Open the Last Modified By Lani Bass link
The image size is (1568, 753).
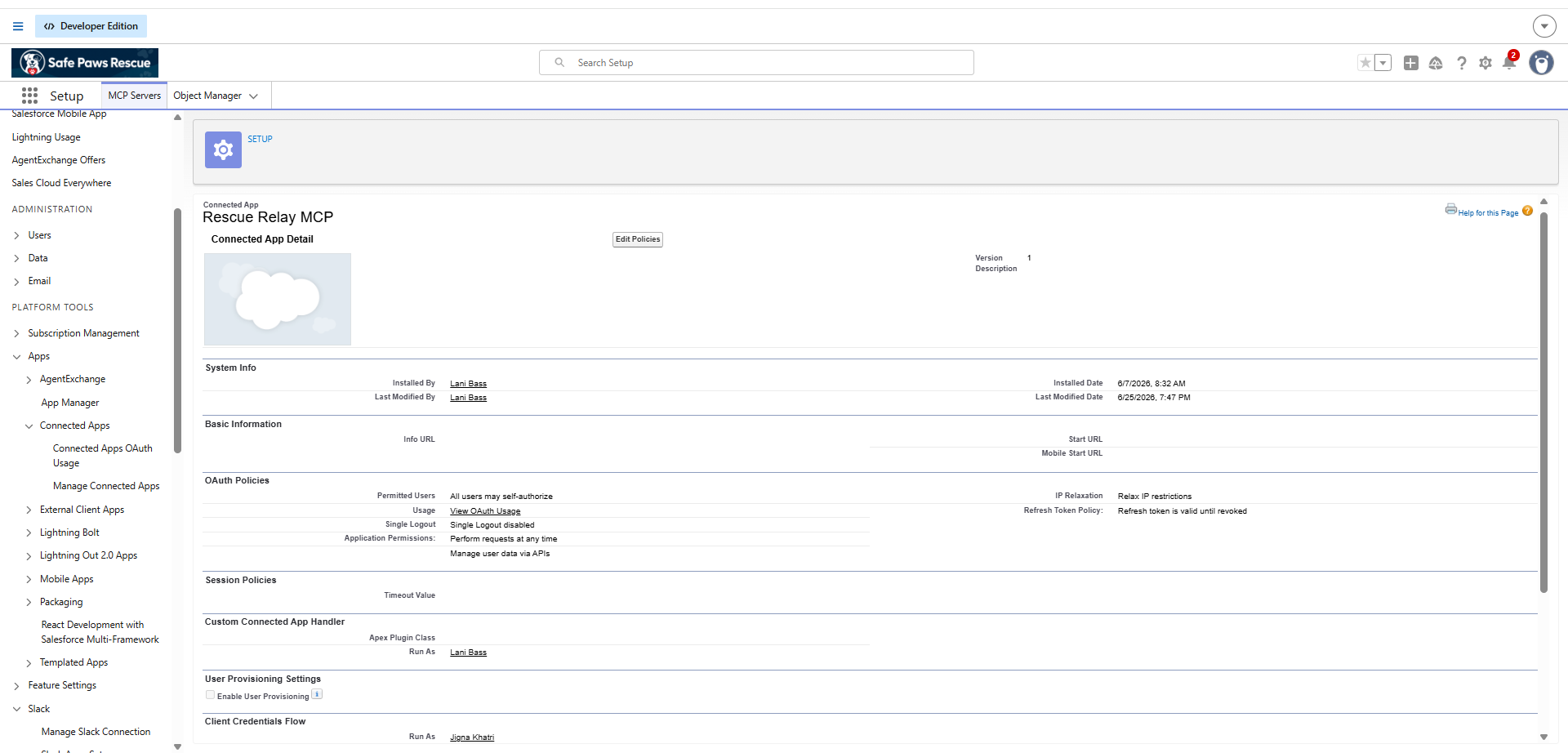click(x=468, y=398)
